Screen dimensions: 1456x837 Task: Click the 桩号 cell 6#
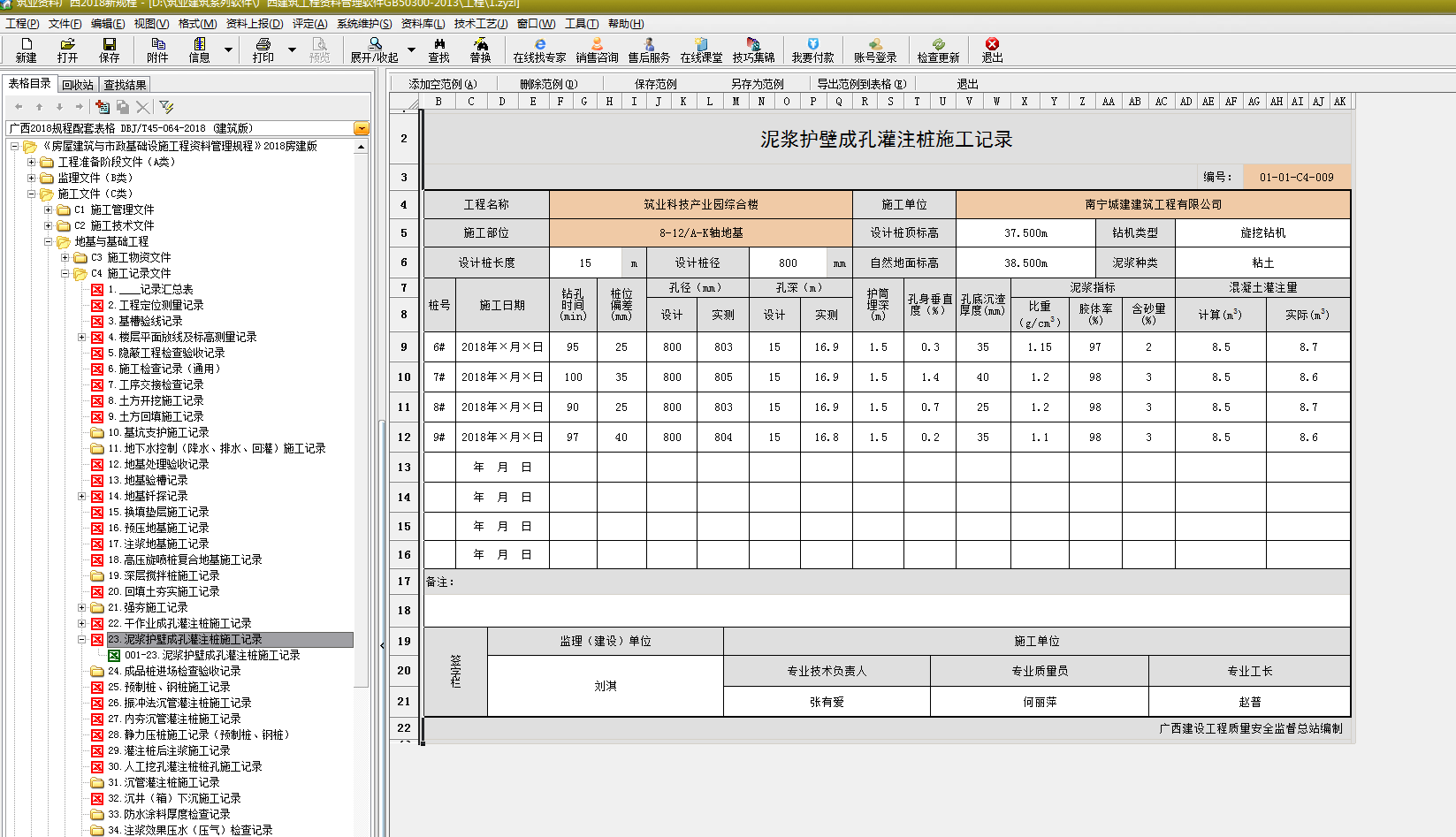point(438,347)
